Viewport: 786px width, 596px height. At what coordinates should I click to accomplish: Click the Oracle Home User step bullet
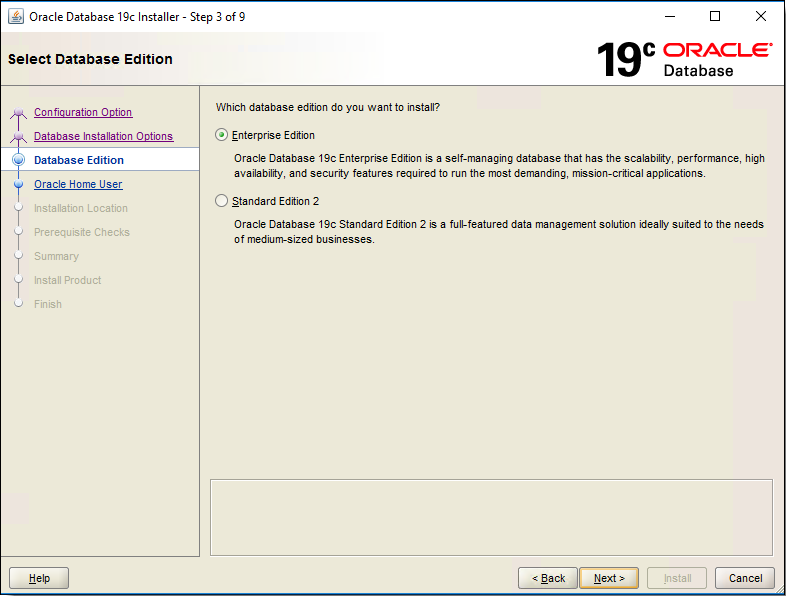19,184
